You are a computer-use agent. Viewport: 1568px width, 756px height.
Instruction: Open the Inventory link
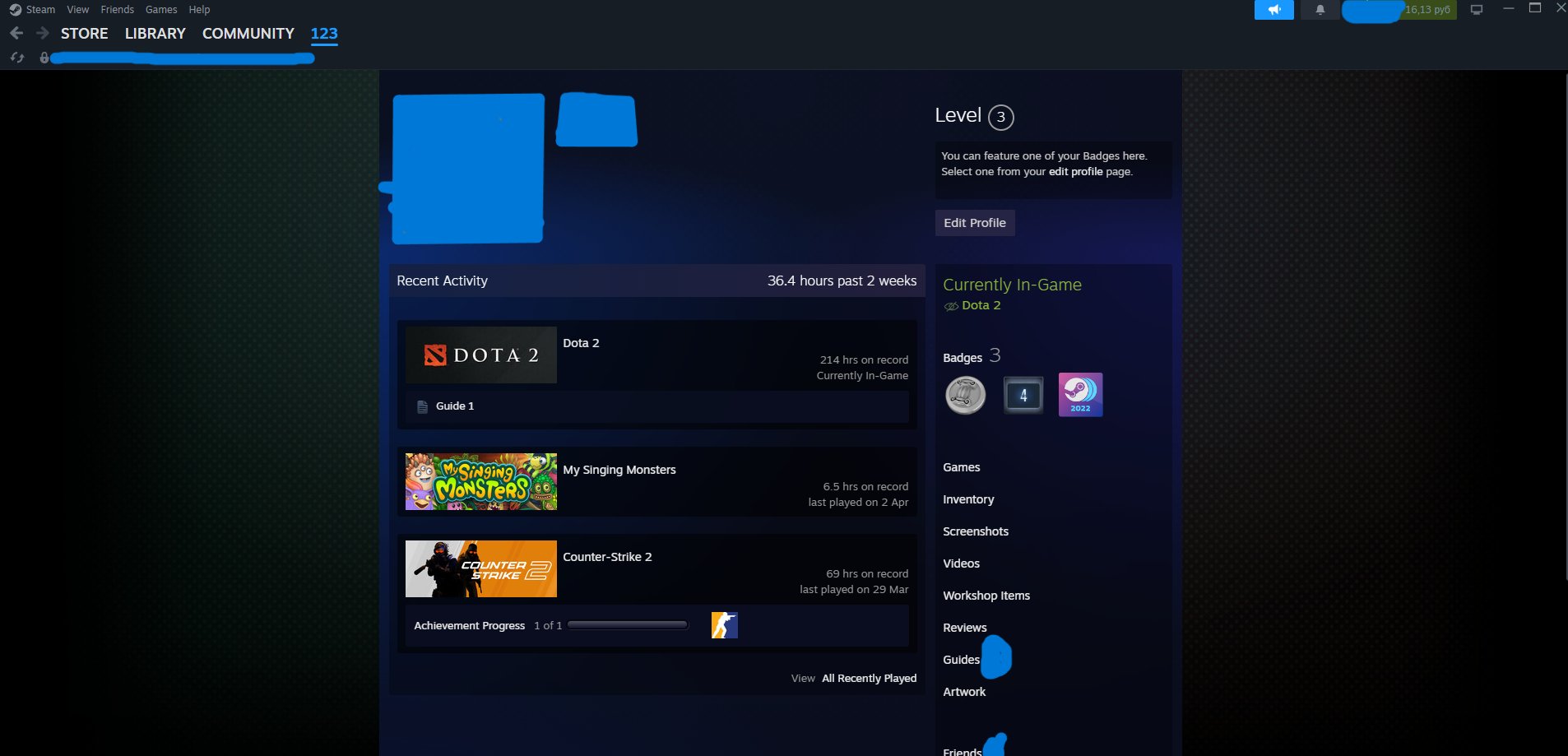968,499
